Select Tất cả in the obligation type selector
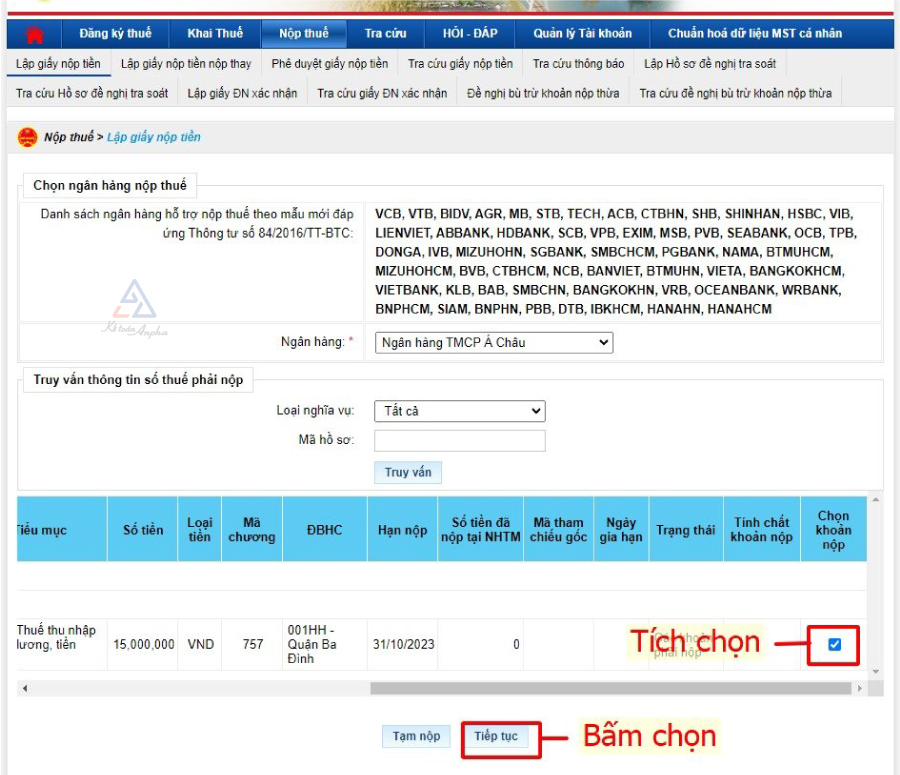The height and width of the screenshot is (775, 900). (458, 411)
